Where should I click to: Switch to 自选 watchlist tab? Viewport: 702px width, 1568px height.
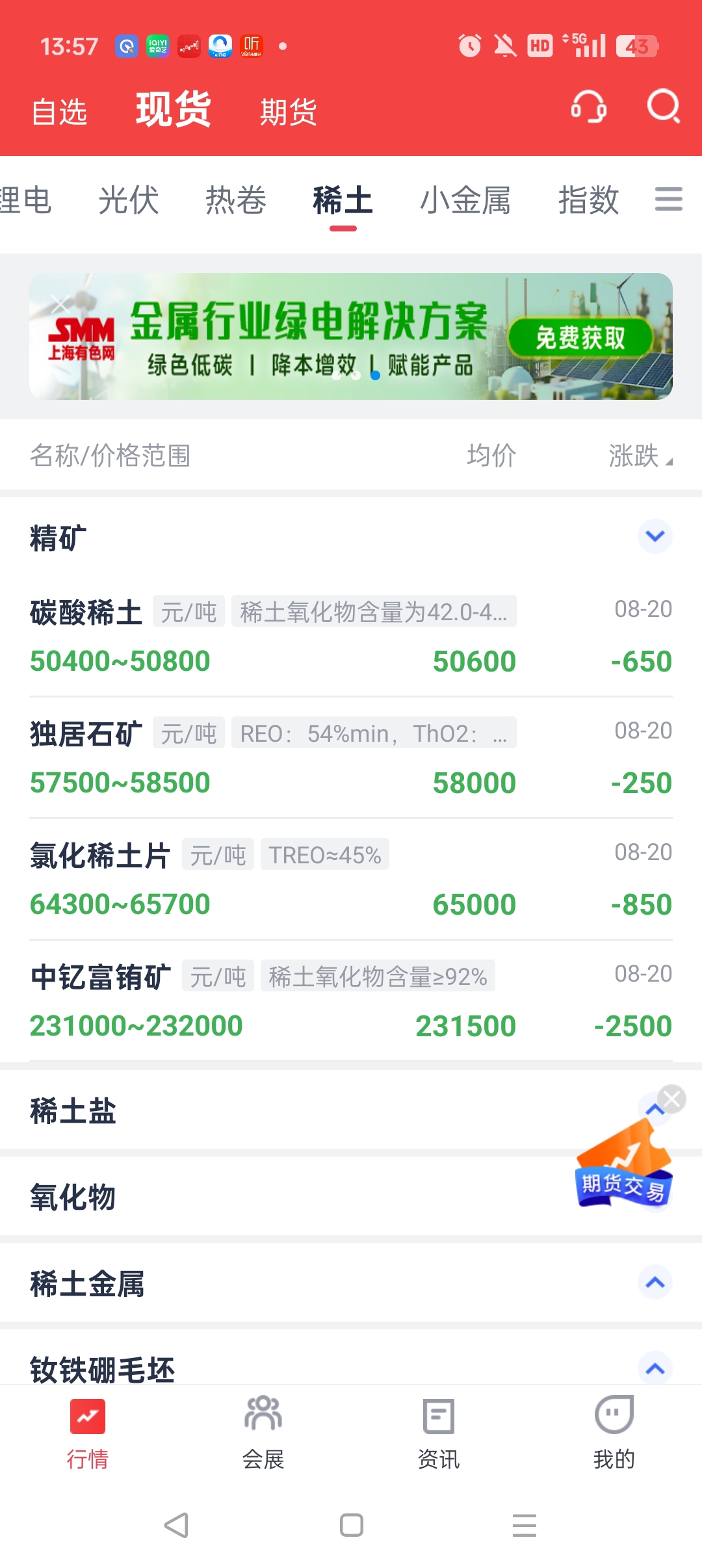[59, 112]
